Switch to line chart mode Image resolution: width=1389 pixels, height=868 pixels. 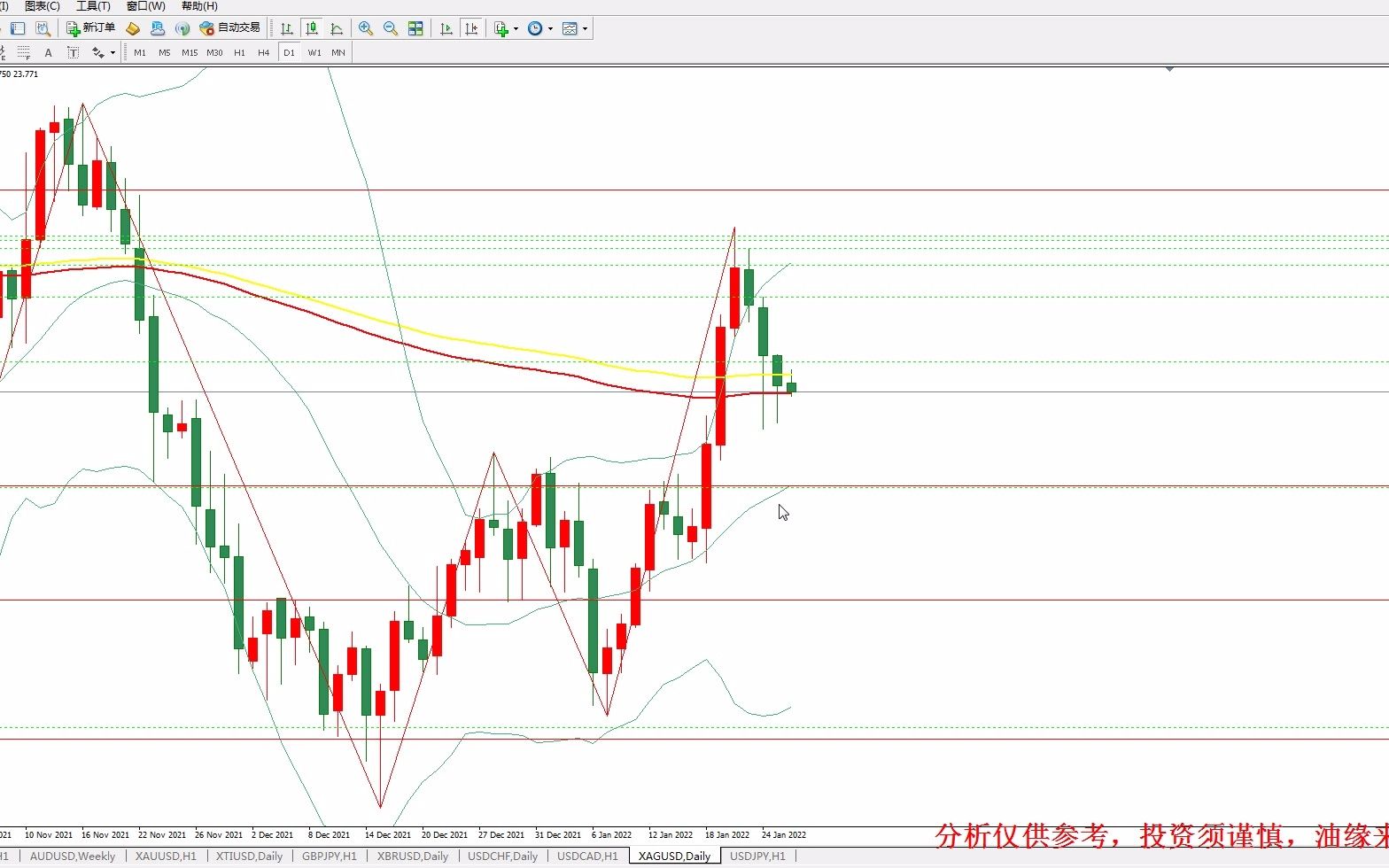tap(337, 28)
